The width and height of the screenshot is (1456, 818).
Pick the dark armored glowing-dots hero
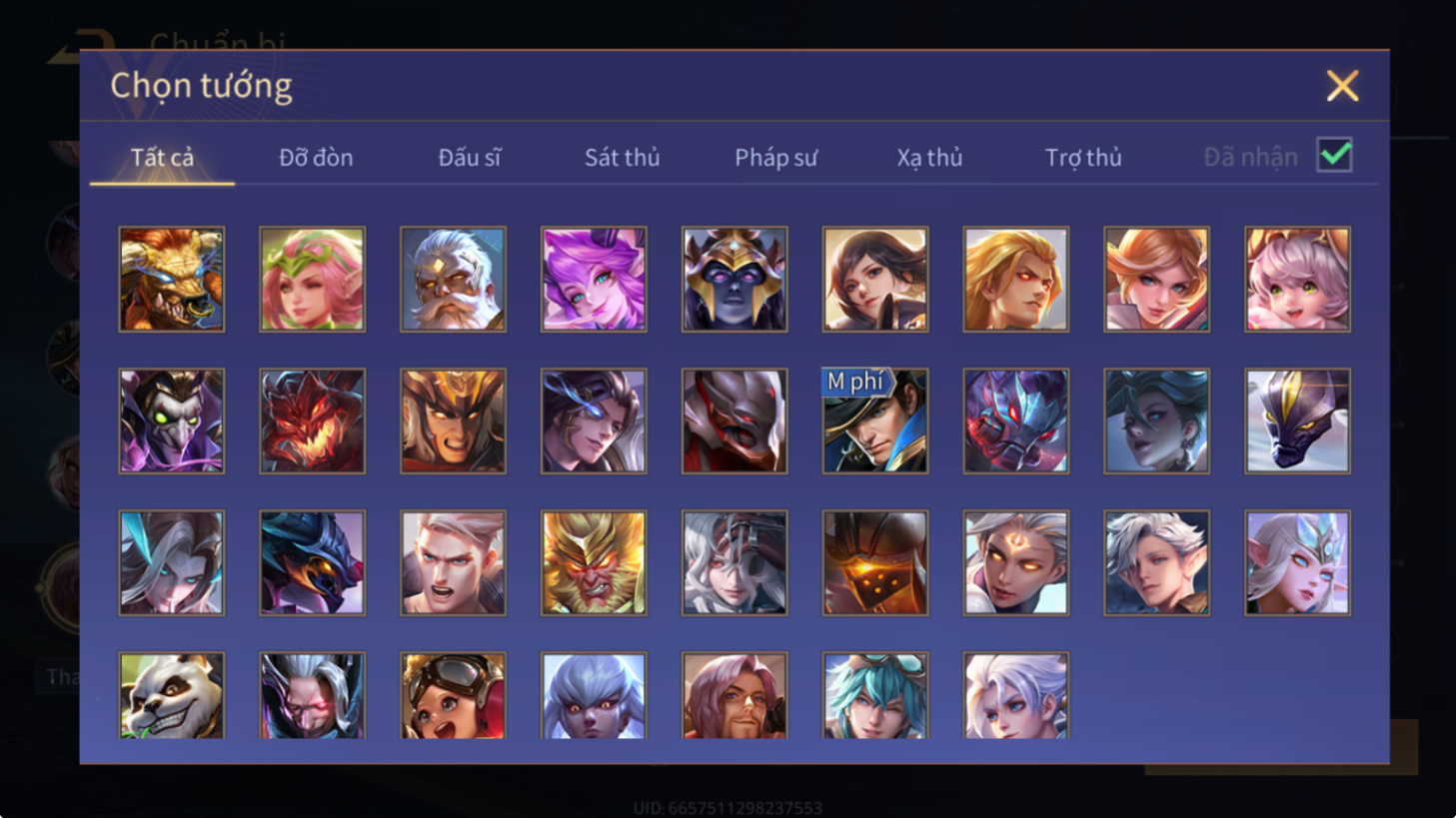pos(874,562)
